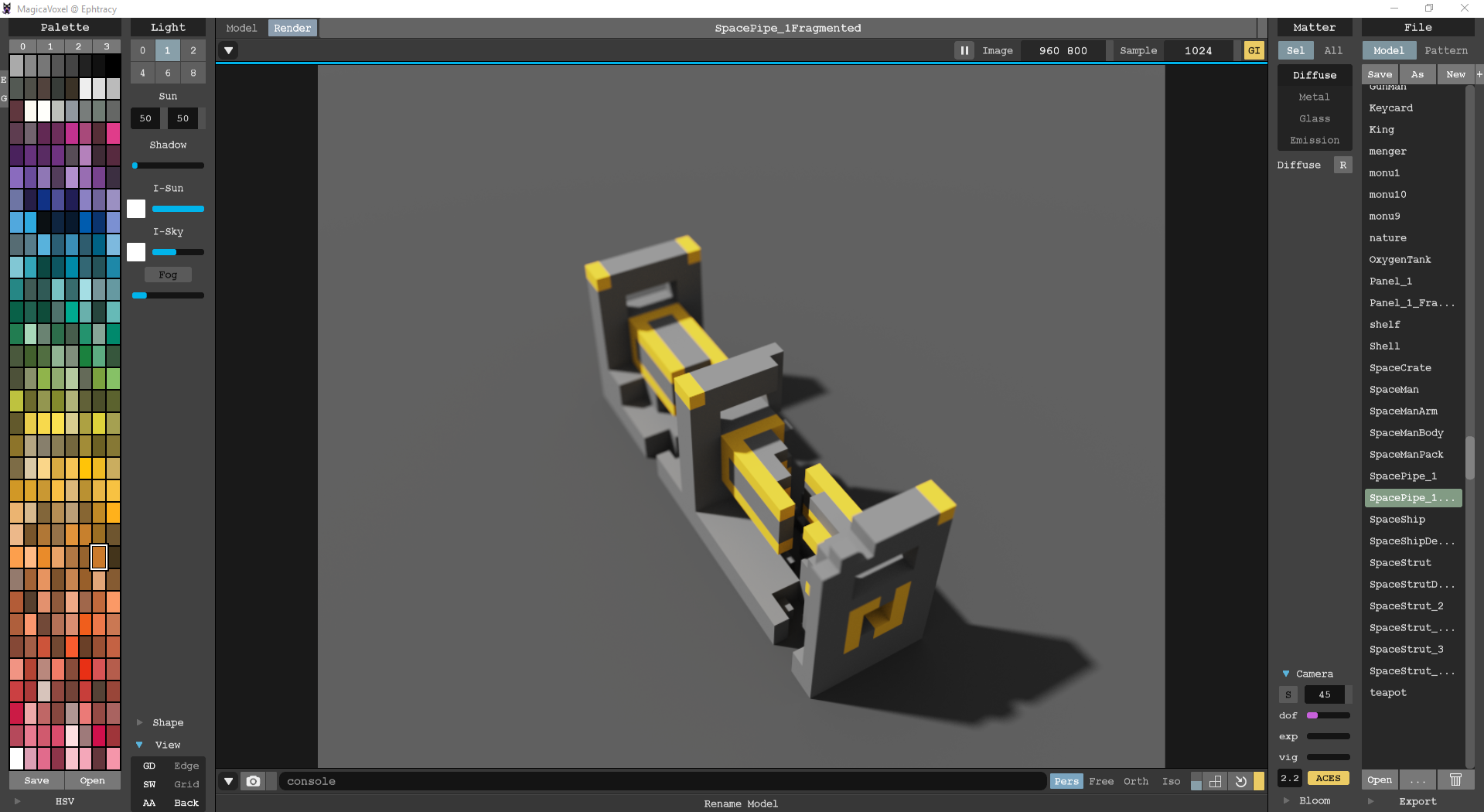The width and height of the screenshot is (1484, 812).
Task: Switch to the Model tab
Action: click(x=241, y=28)
